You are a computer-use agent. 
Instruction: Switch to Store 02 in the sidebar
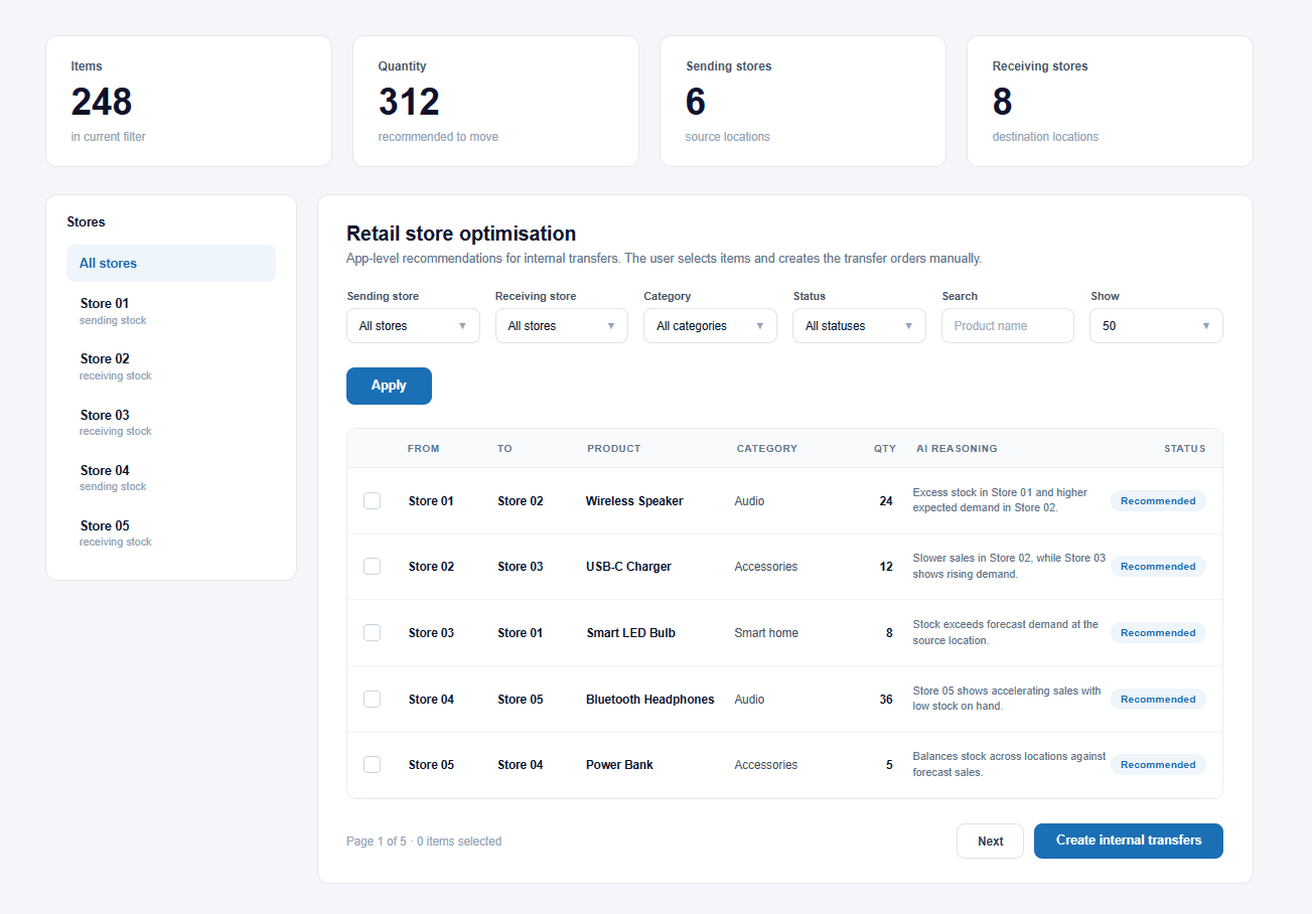[171, 366]
